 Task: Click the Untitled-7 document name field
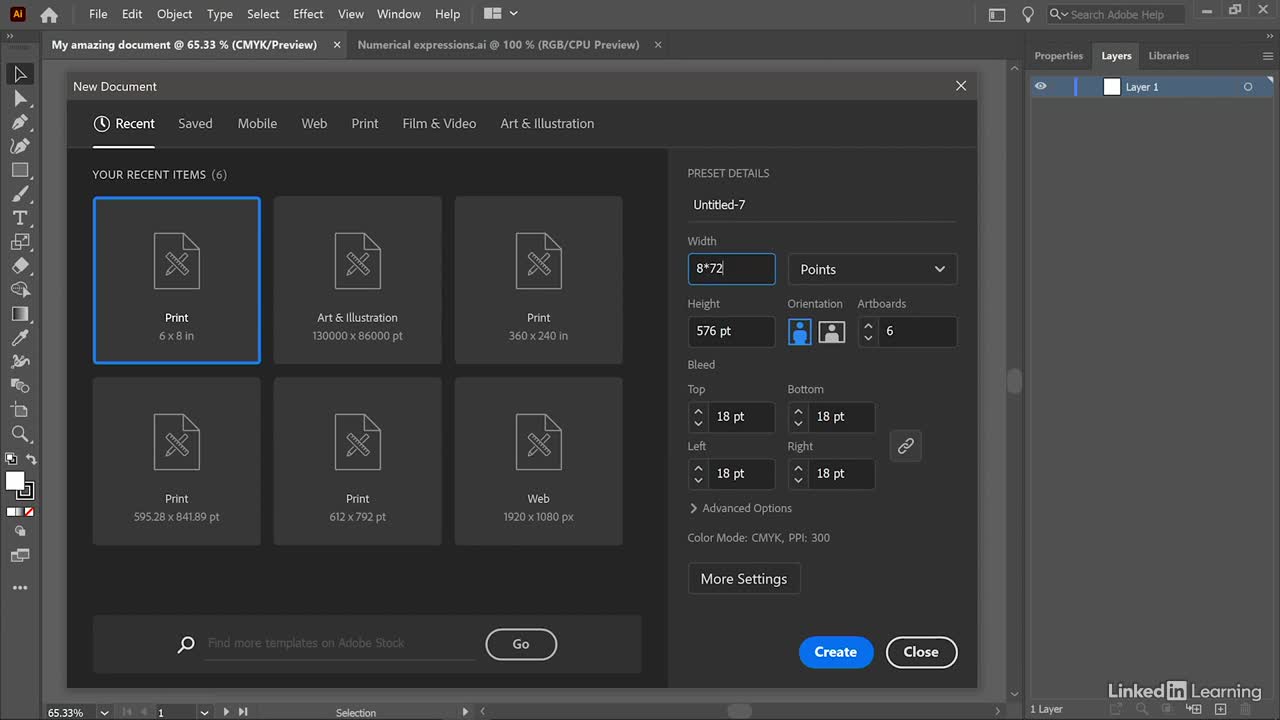tap(821, 205)
